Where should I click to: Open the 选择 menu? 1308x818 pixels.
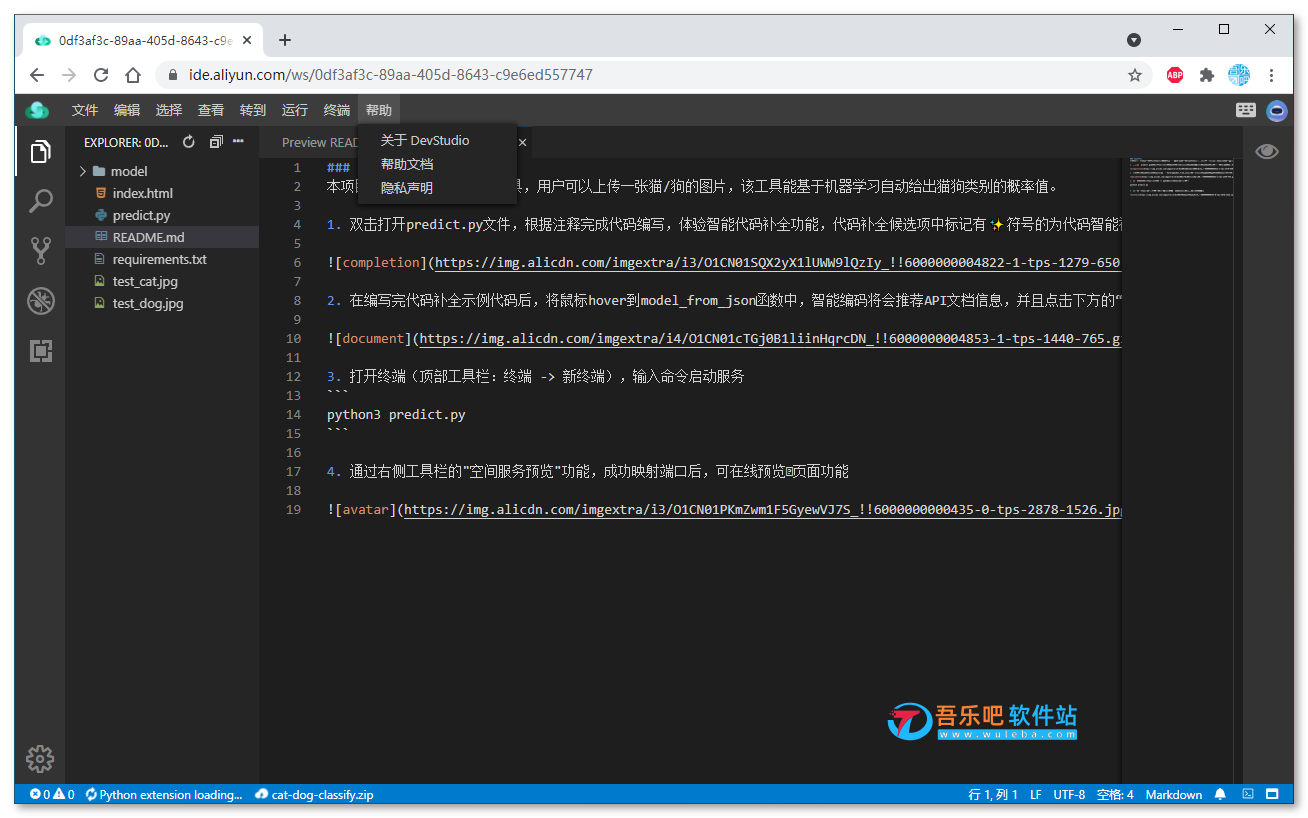[x=169, y=110]
